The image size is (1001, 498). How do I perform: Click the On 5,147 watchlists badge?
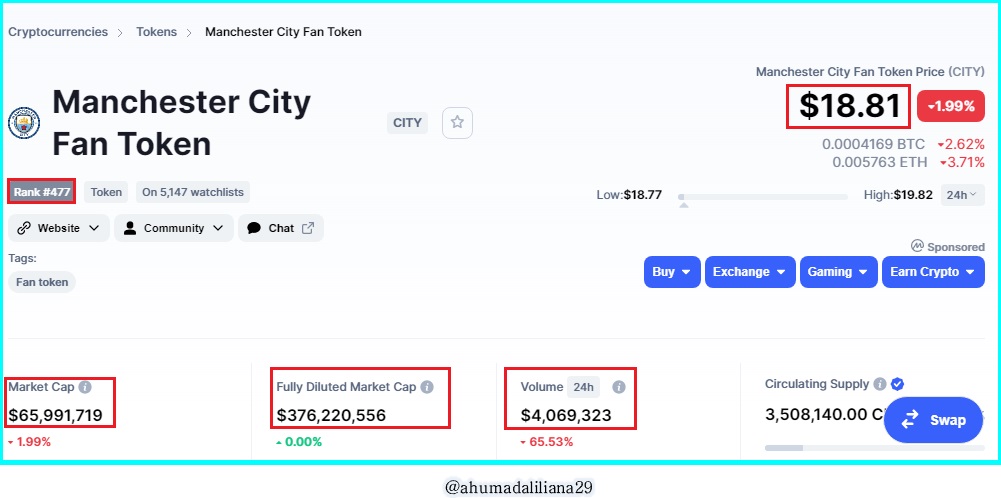click(x=193, y=192)
